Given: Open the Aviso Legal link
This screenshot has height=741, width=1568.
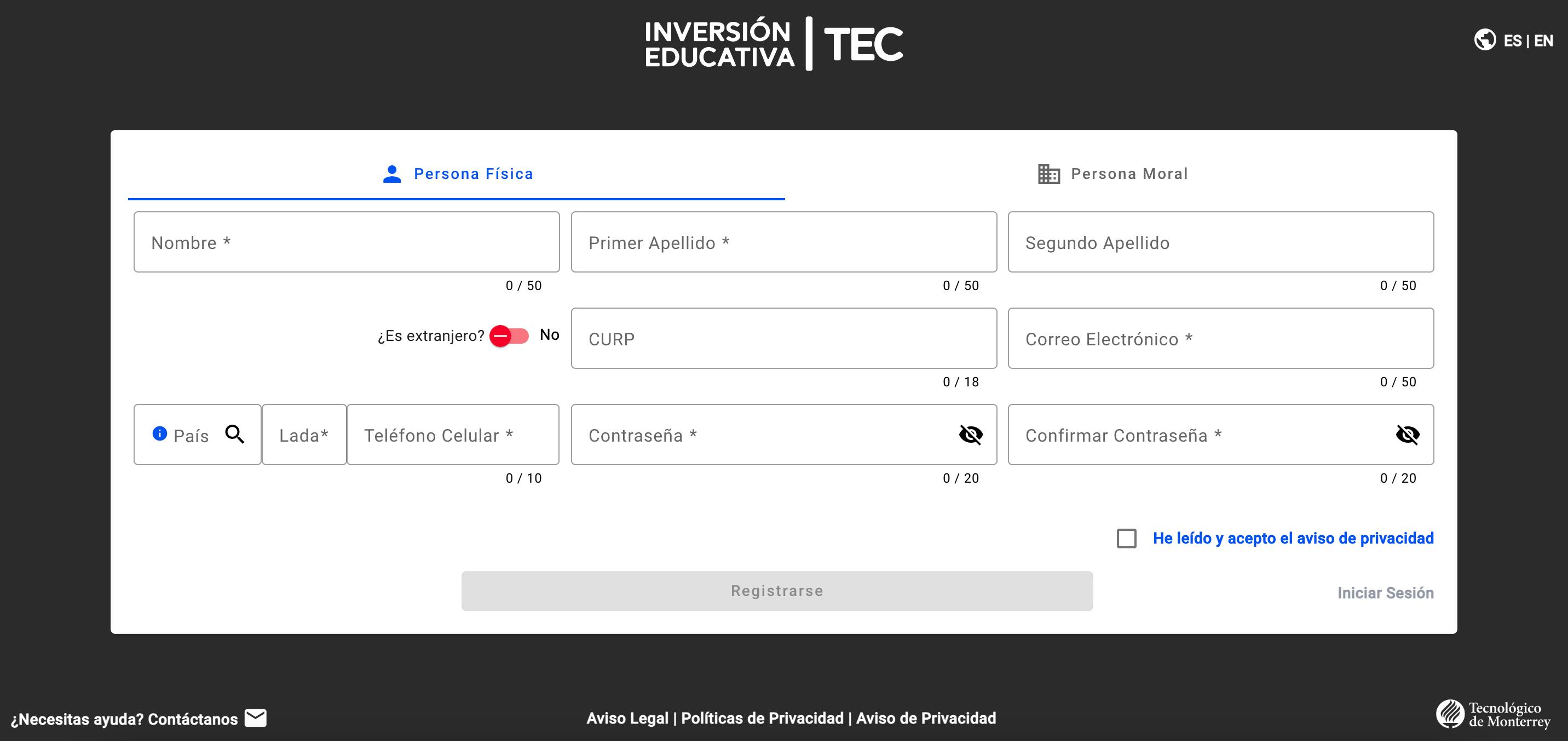Looking at the screenshot, I should coord(627,719).
